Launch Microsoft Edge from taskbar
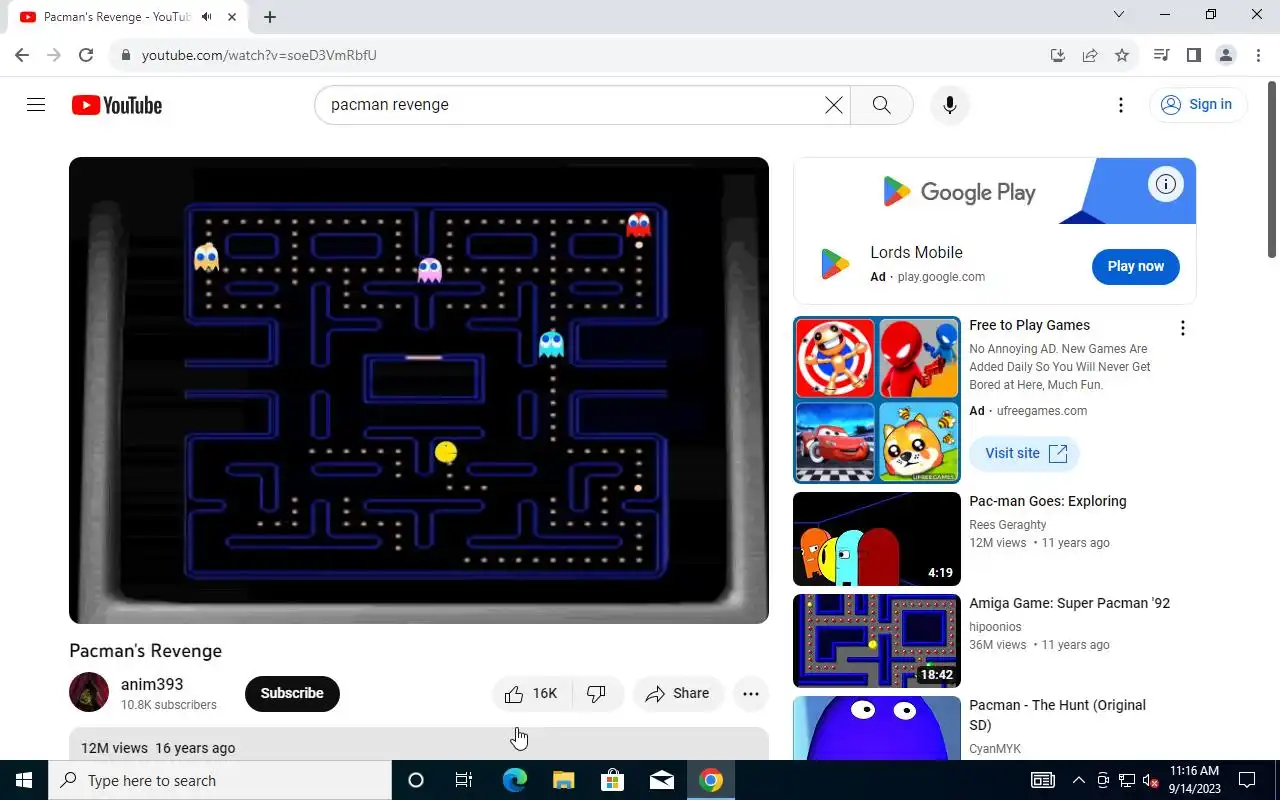This screenshot has width=1280, height=800. click(514, 780)
